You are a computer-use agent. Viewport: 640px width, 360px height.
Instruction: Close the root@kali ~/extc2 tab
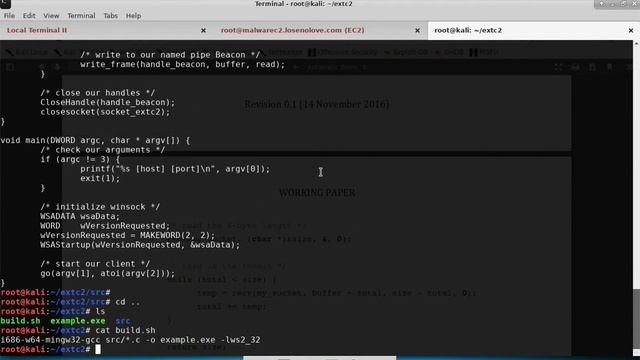pos(631,31)
